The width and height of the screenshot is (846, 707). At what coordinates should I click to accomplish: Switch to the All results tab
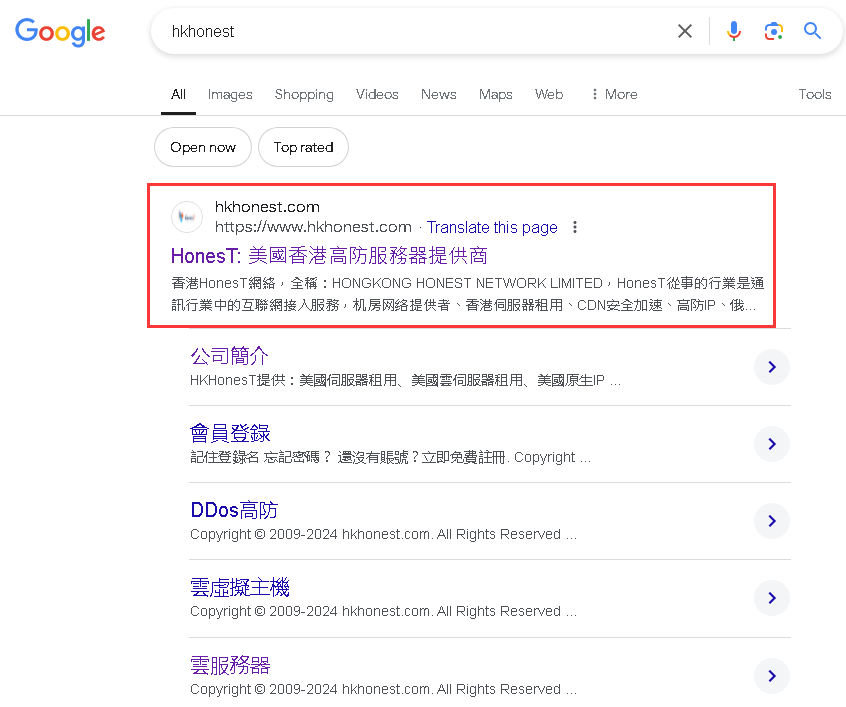[178, 94]
